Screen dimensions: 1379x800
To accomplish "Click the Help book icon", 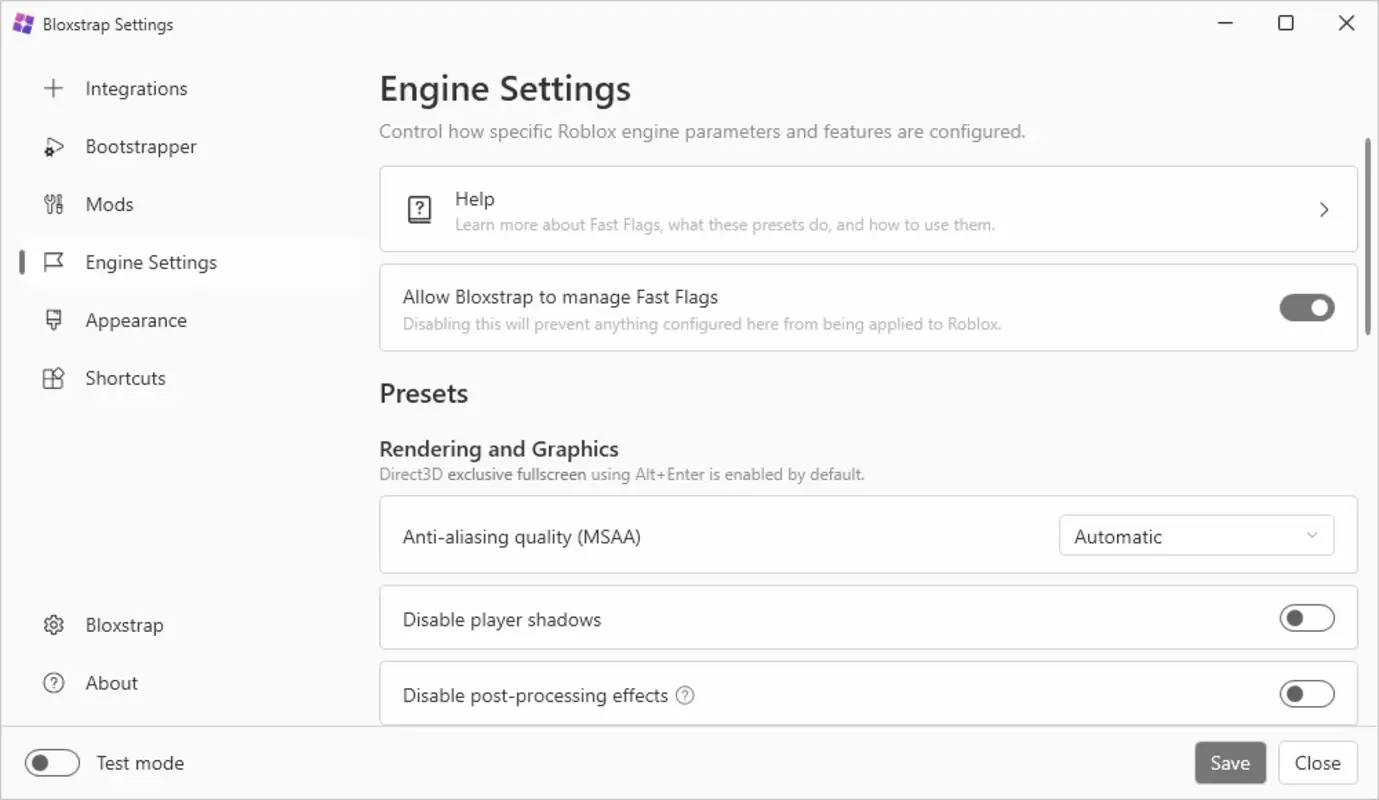I will point(419,209).
